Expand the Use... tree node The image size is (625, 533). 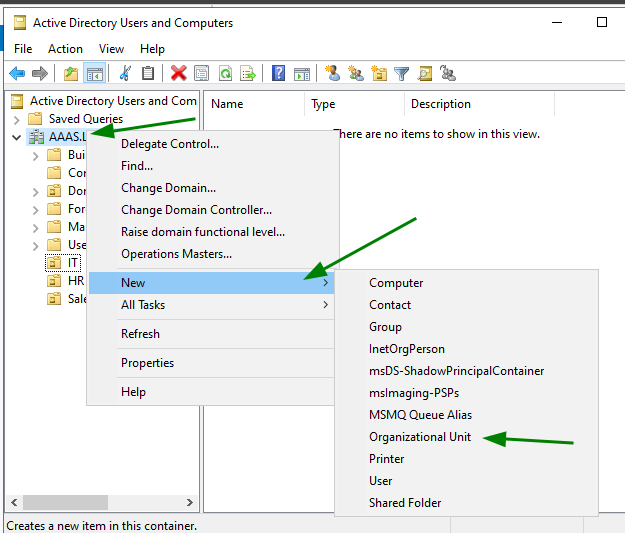[x=35, y=246]
